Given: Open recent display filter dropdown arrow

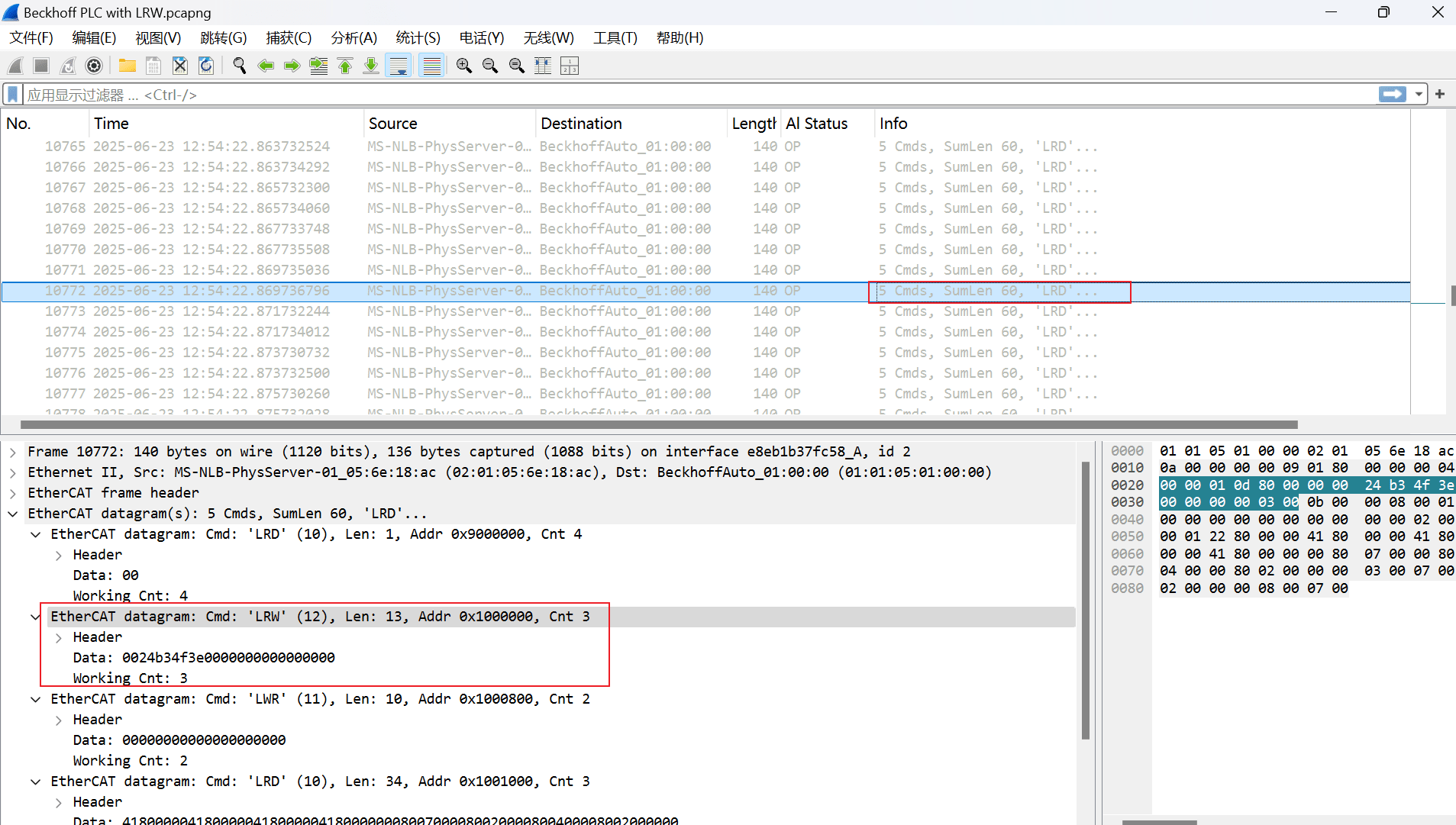Looking at the screenshot, I should tap(1419, 95).
